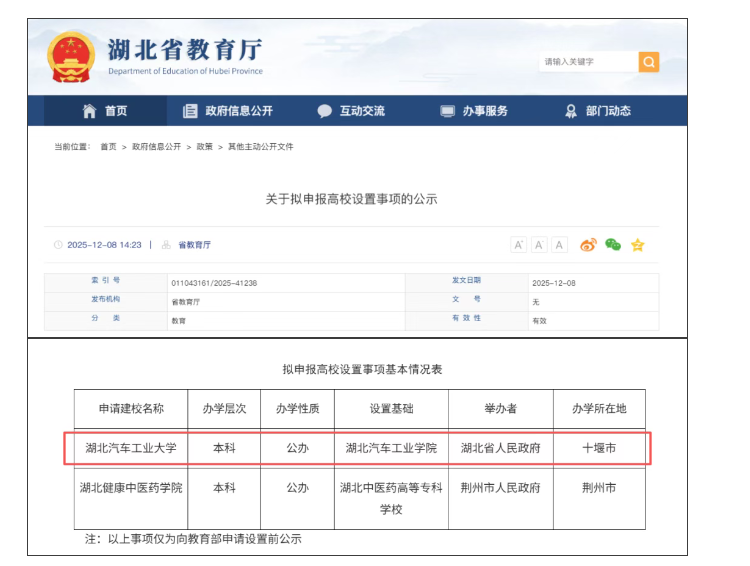The width and height of the screenshot is (750, 566).
Task: Select 部门动态 in navigation bar
Action: pyautogui.click(x=598, y=111)
